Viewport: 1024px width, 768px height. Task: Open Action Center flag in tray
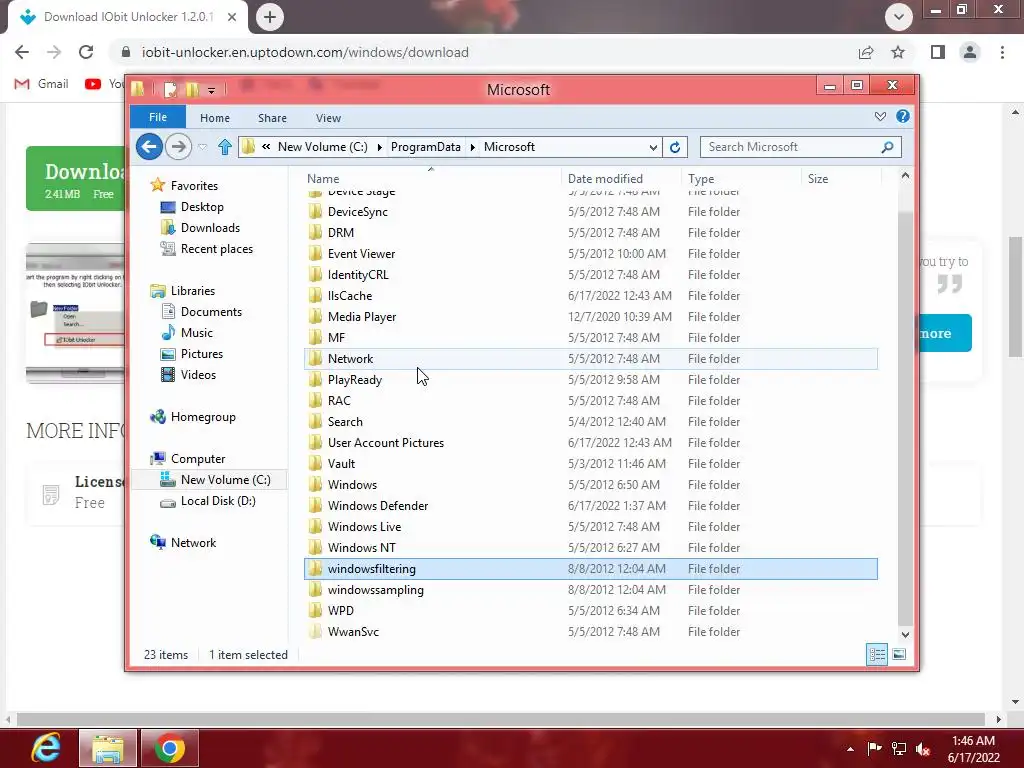[874, 748]
